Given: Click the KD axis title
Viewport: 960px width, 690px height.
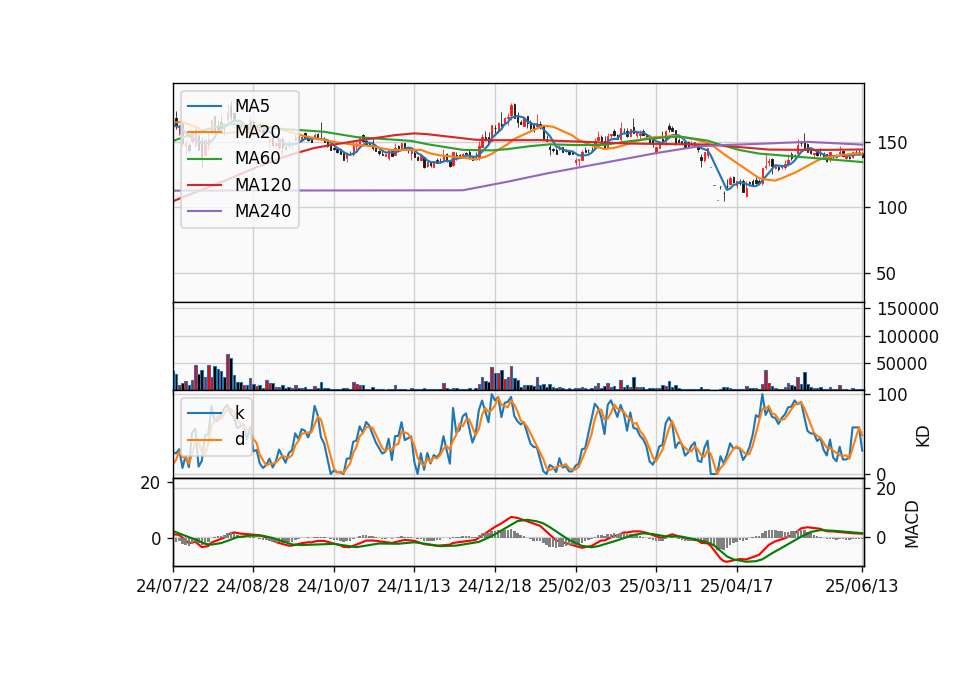Looking at the screenshot, I should tap(923, 437).
